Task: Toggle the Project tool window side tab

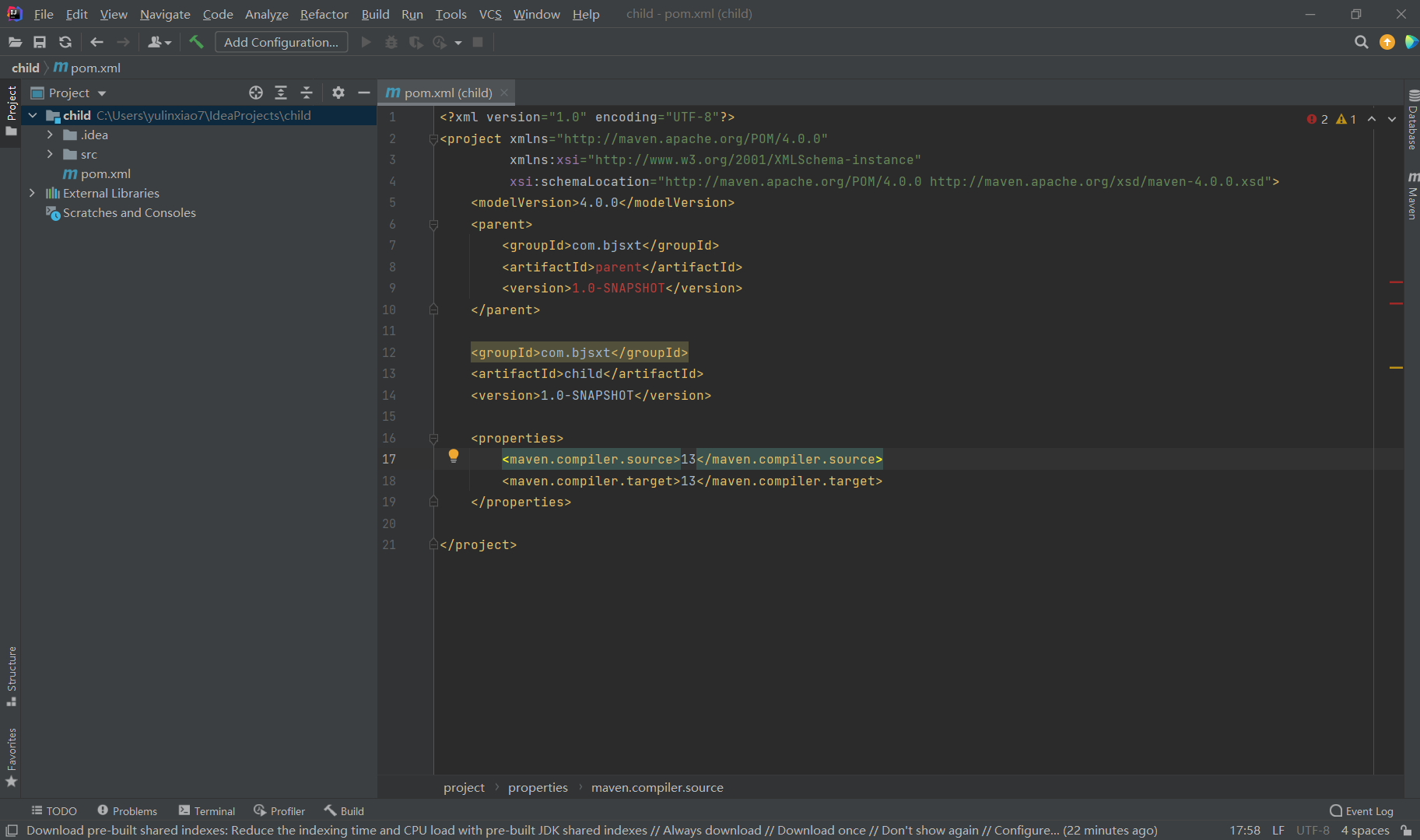Action: tap(11, 110)
